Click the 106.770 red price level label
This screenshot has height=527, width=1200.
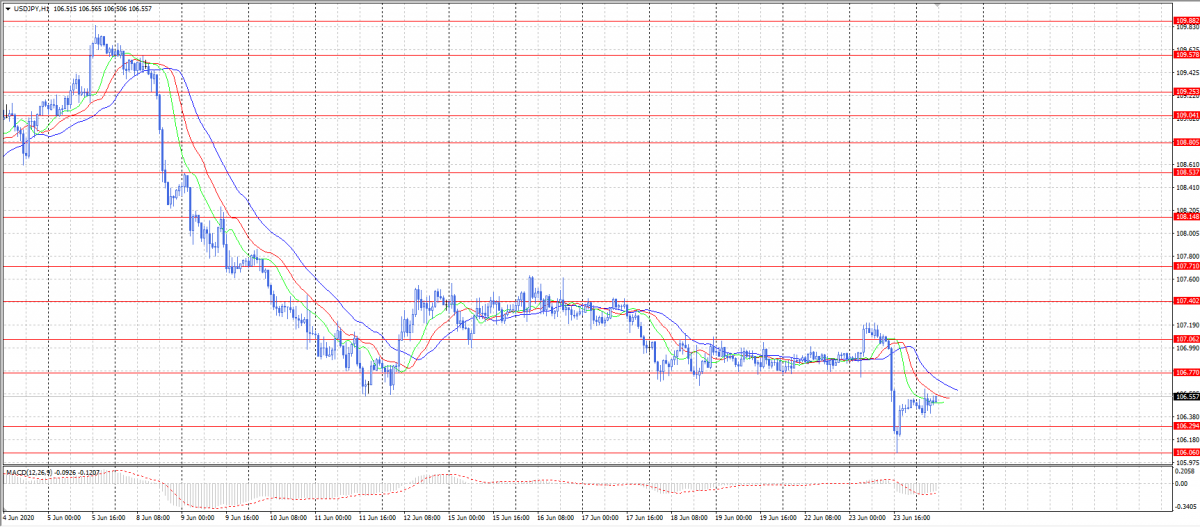(1186, 372)
